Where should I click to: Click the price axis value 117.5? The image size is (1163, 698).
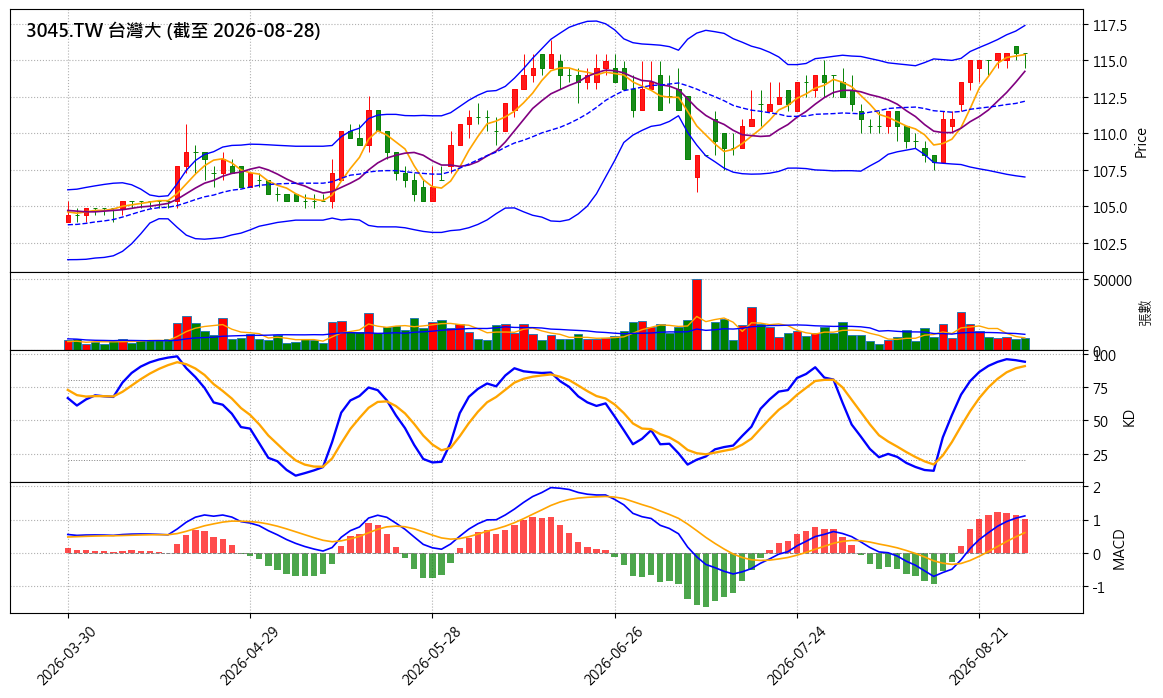1110,26
